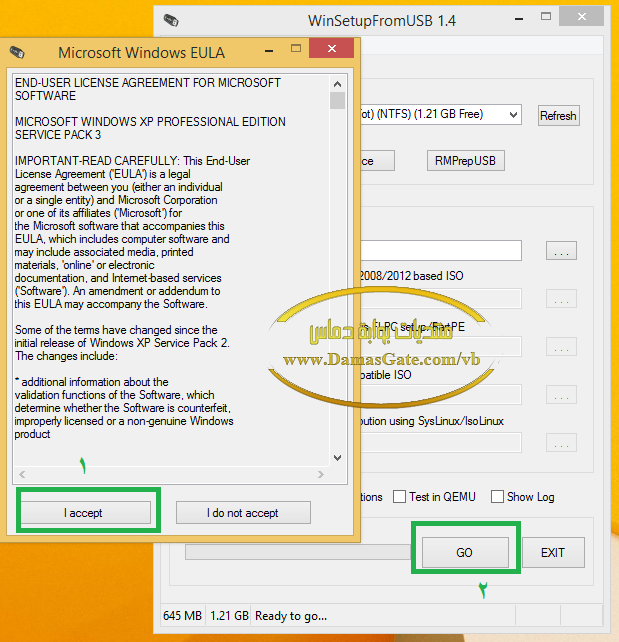The image size is (619, 642).
Task: Click browse button beside PE setup row
Action: click(561, 347)
